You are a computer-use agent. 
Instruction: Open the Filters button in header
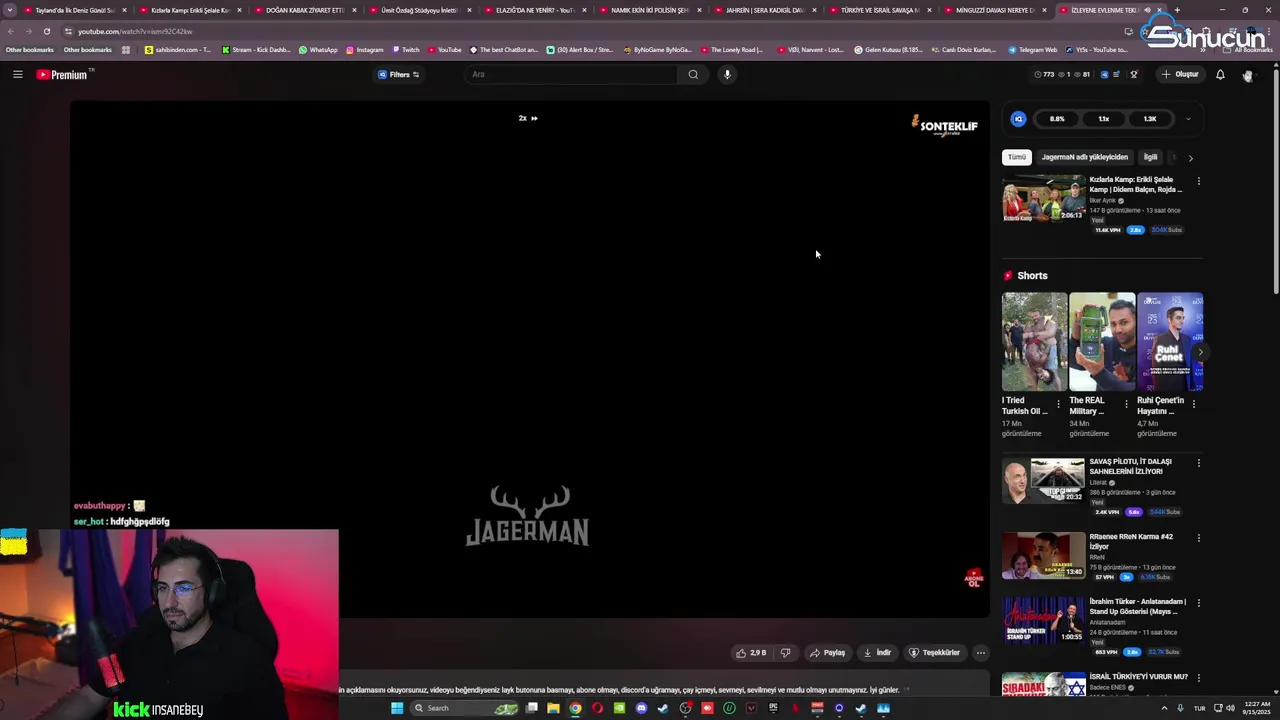[x=398, y=74]
